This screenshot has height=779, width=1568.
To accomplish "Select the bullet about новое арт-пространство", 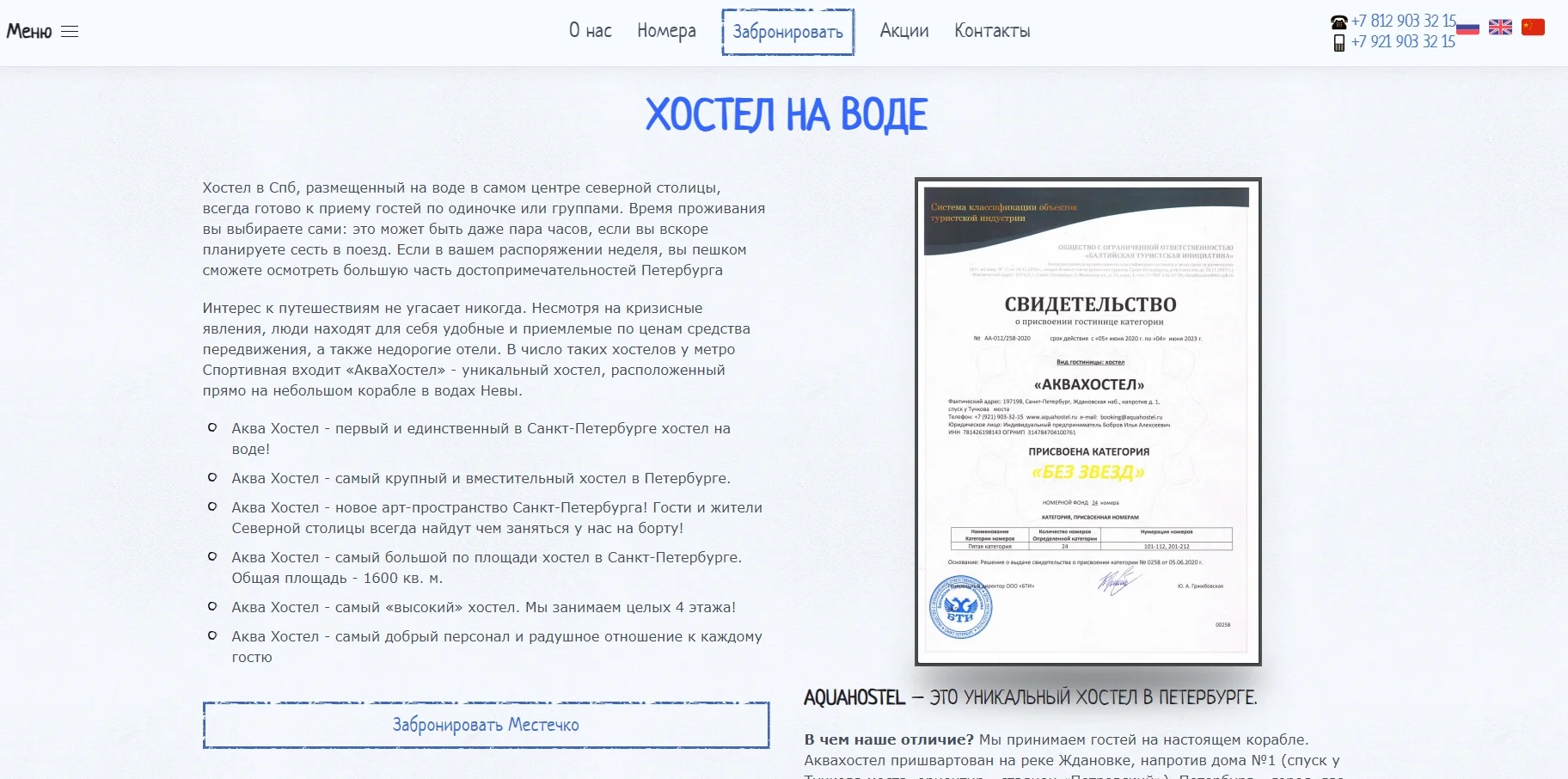I will [x=497, y=518].
